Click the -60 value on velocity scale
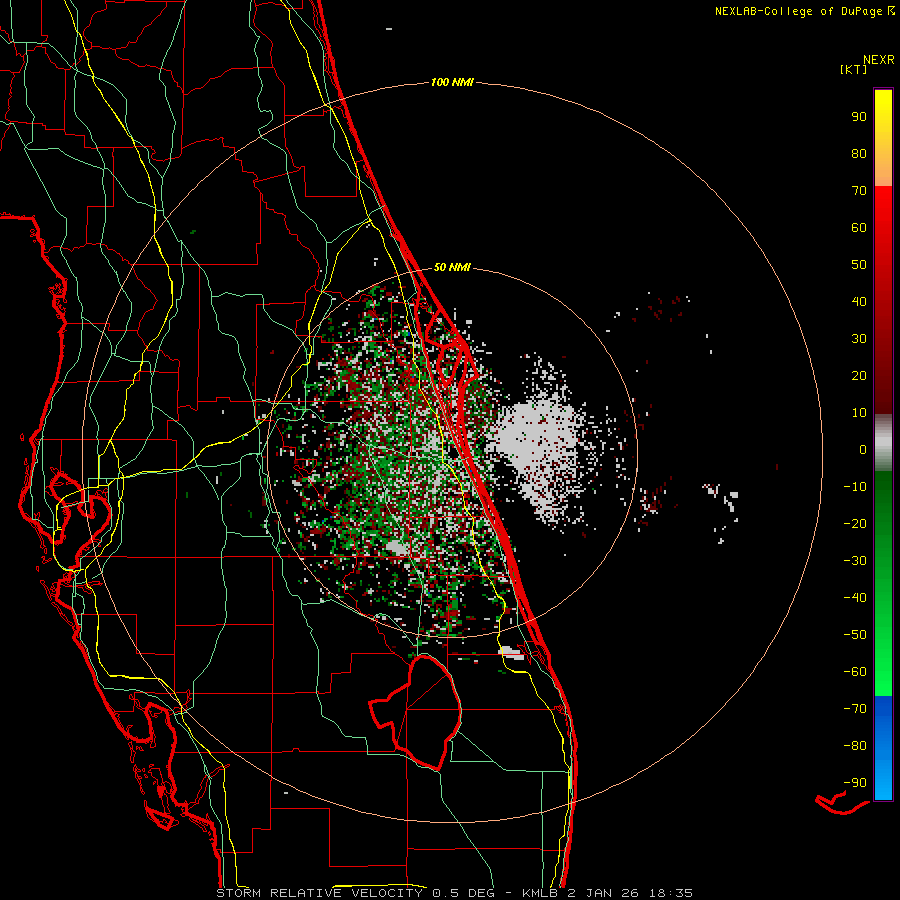This screenshot has width=900, height=900. pos(855,672)
